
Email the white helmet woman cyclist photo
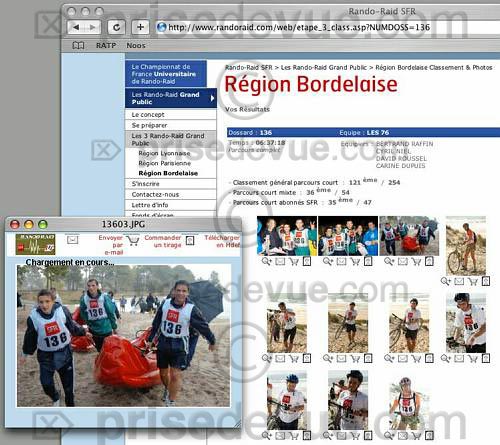coord(403,435)
